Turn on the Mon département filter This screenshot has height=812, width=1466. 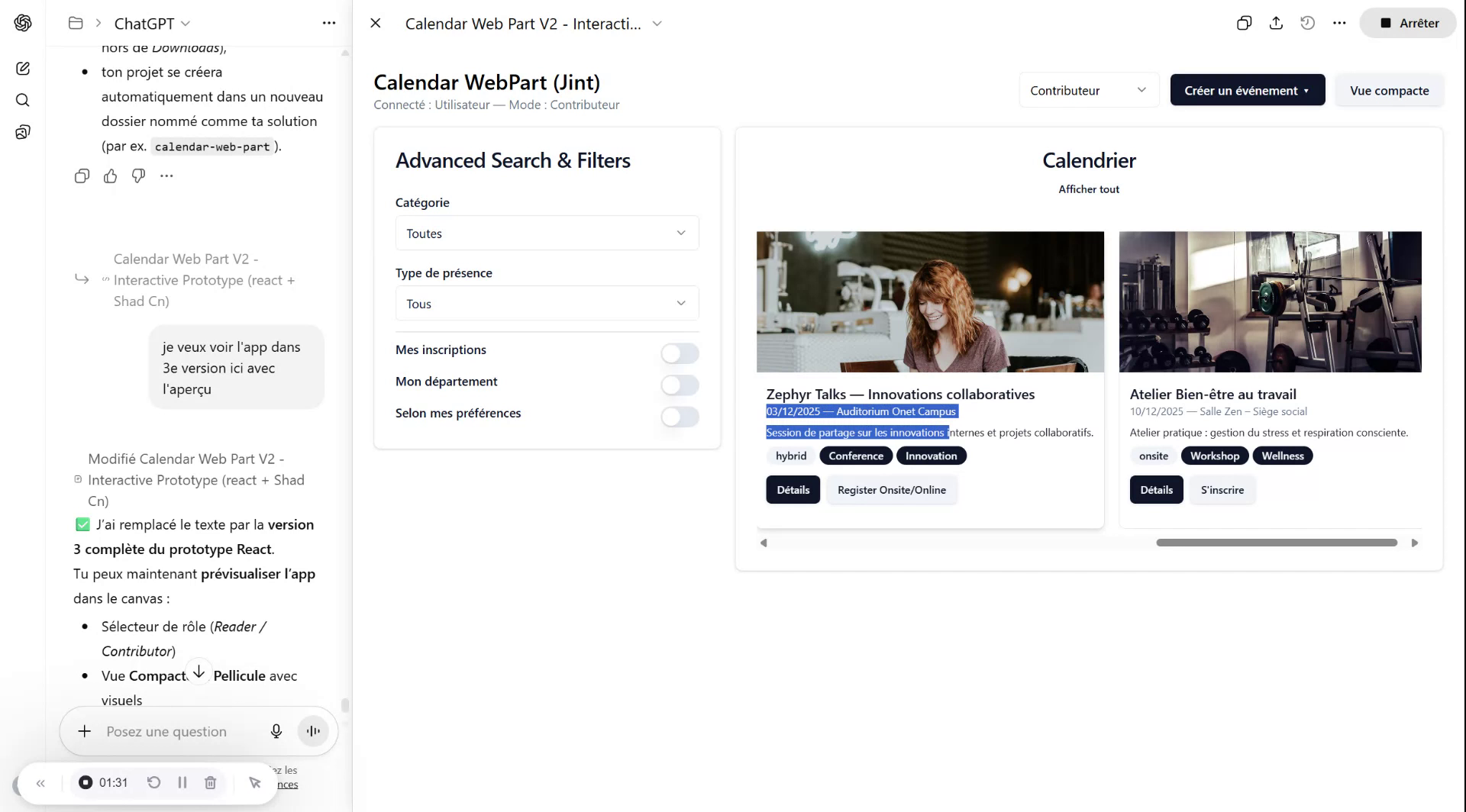[x=679, y=385]
